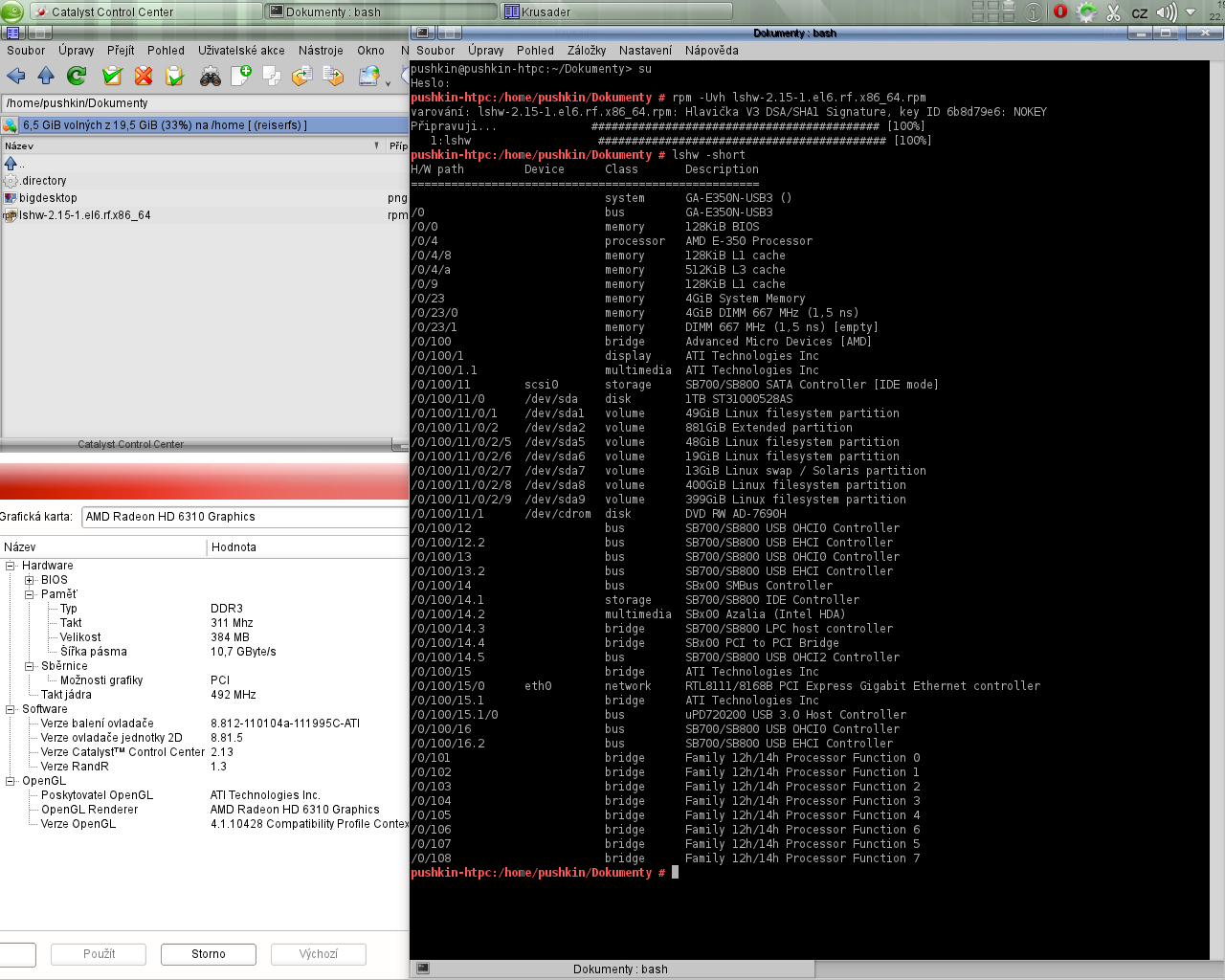Click the Použít button
This screenshot has height=980, width=1225.
99,954
